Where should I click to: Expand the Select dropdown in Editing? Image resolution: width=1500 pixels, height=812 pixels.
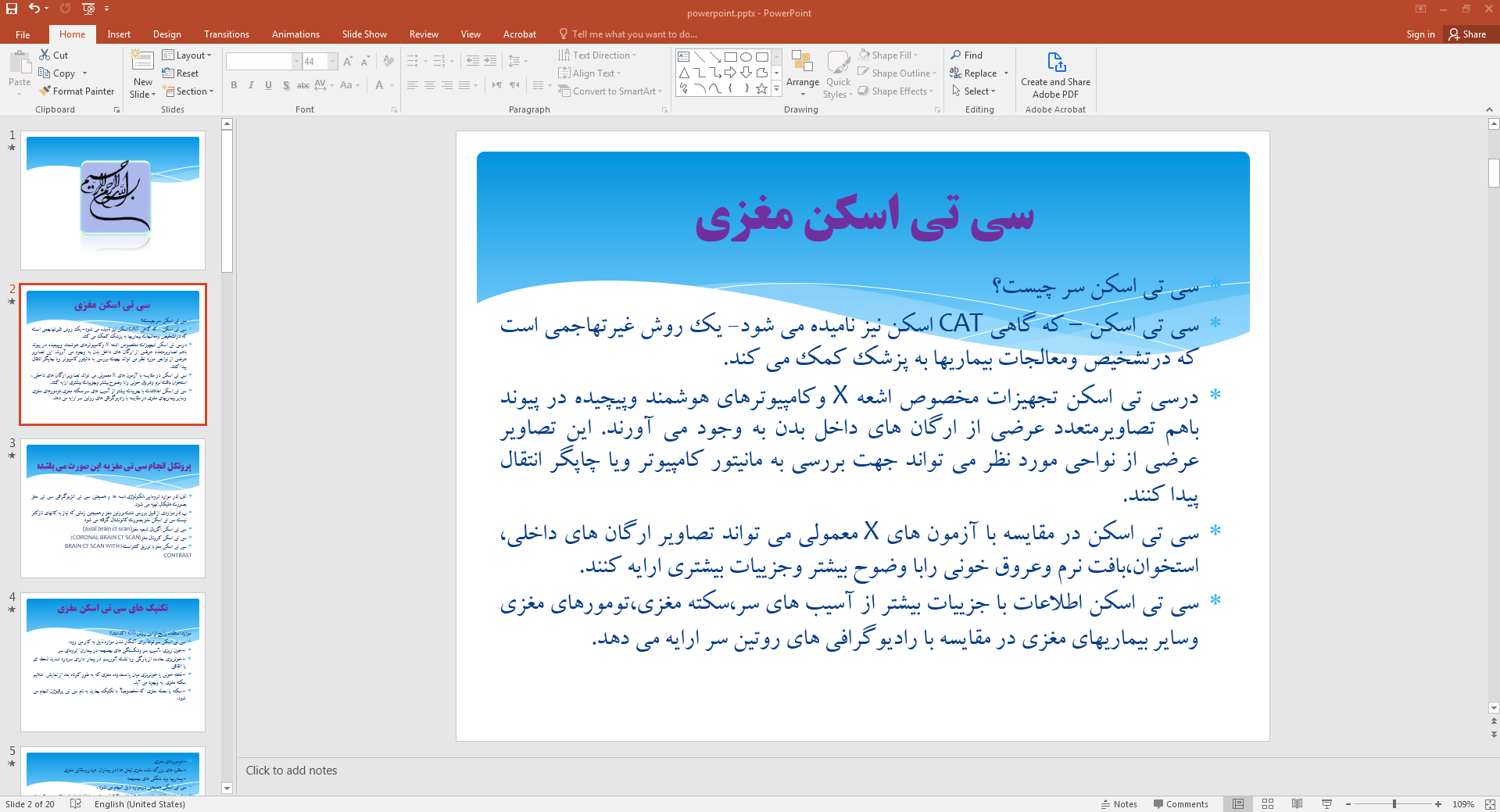coord(974,91)
